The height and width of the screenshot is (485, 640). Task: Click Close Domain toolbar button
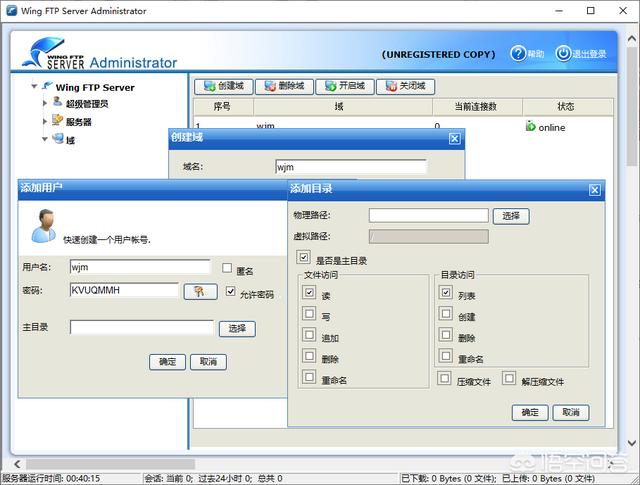coord(405,86)
